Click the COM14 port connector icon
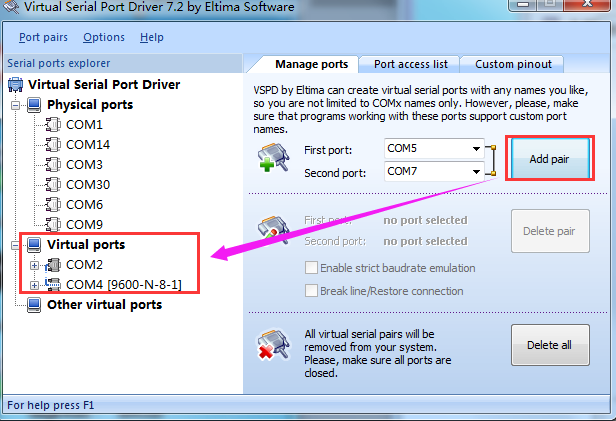 pyautogui.click(x=53, y=145)
